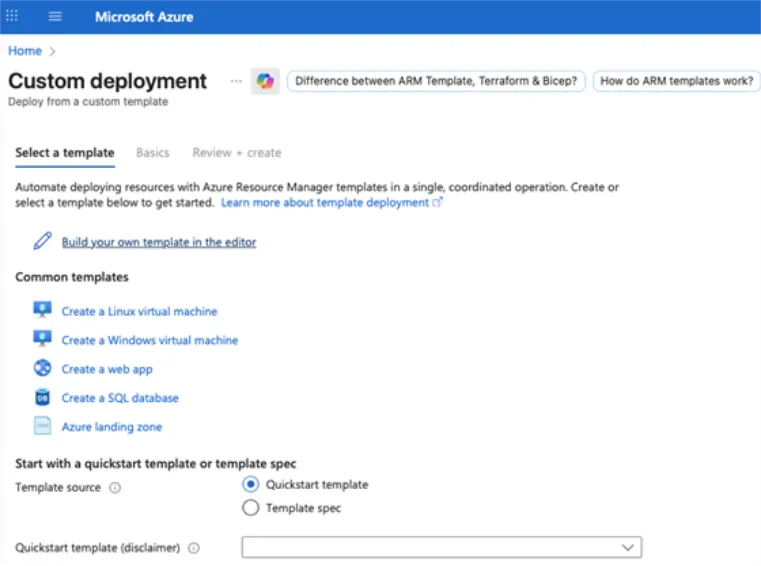Click the Microsoft Azure header title
This screenshot has width=761, height=566.
click(144, 17)
